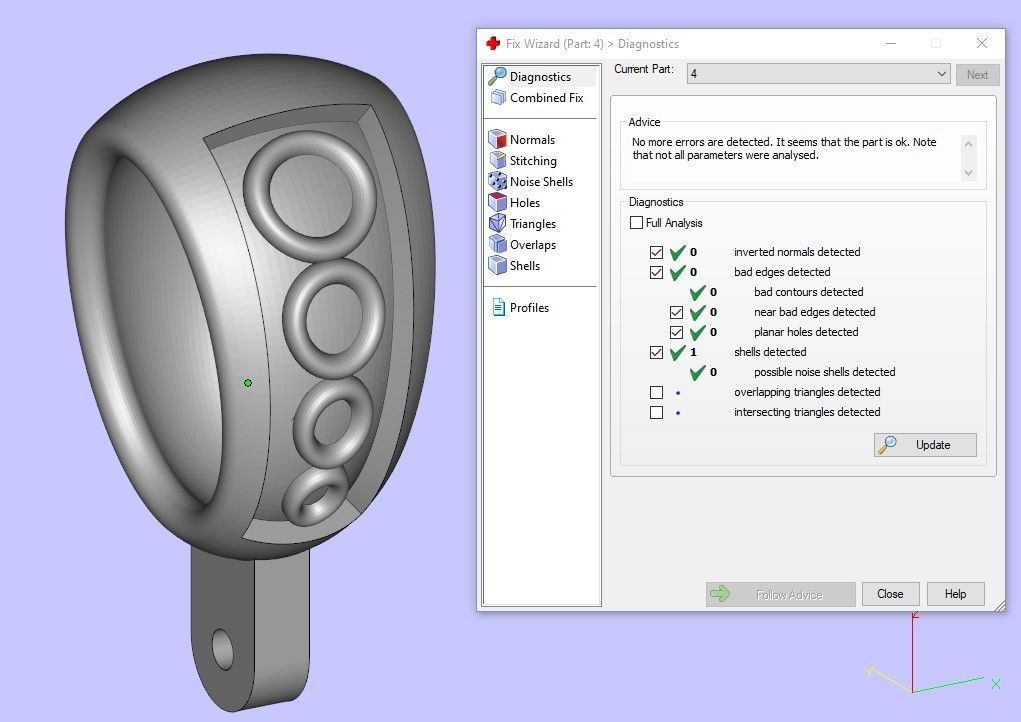Image resolution: width=1021 pixels, height=722 pixels.
Task: Enable the Full Analysis checkbox
Action: pos(636,223)
